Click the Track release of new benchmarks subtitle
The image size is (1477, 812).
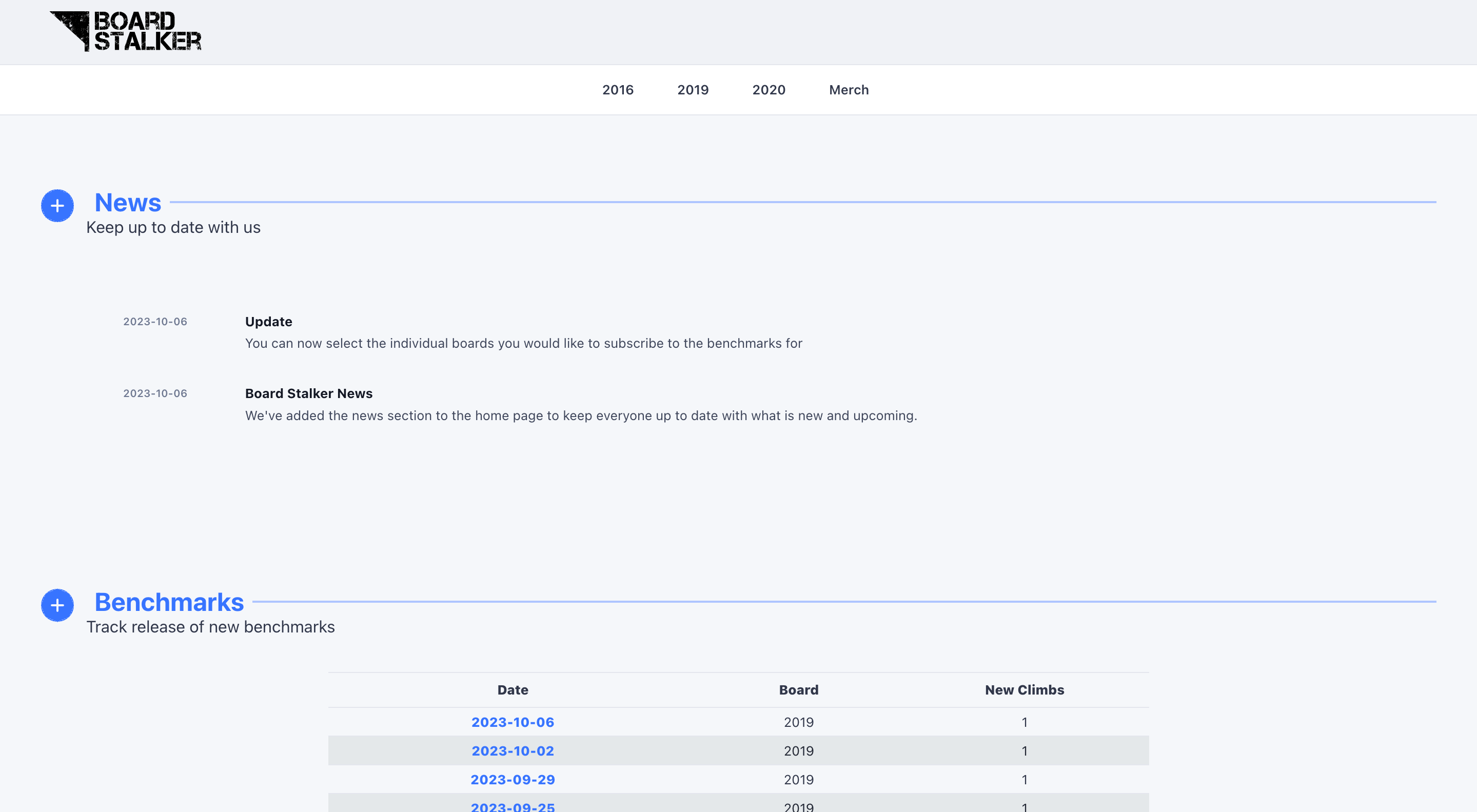(x=210, y=627)
